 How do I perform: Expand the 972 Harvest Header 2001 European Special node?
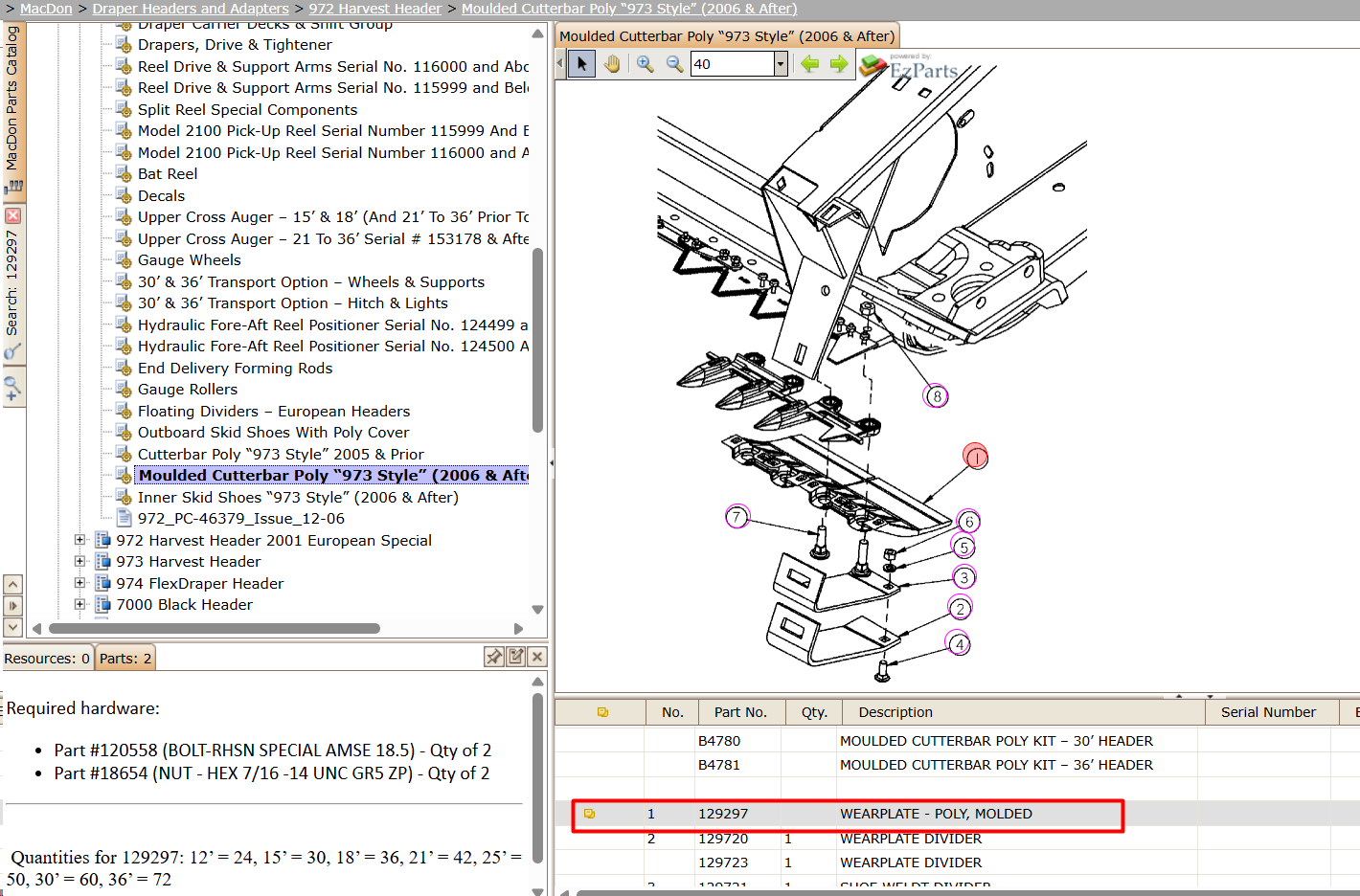(x=80, y=540)
